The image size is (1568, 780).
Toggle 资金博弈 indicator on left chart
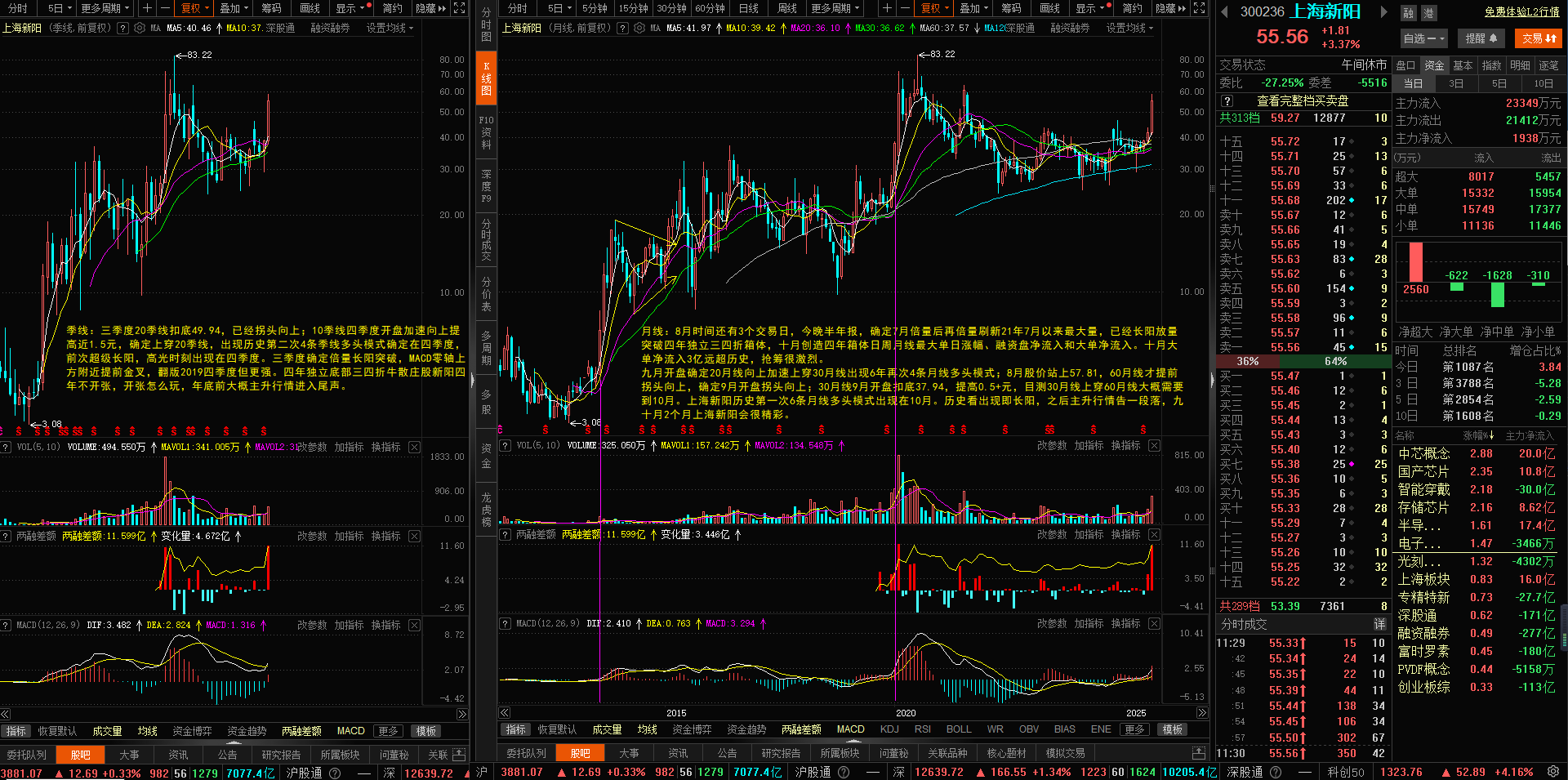point(192,731)
